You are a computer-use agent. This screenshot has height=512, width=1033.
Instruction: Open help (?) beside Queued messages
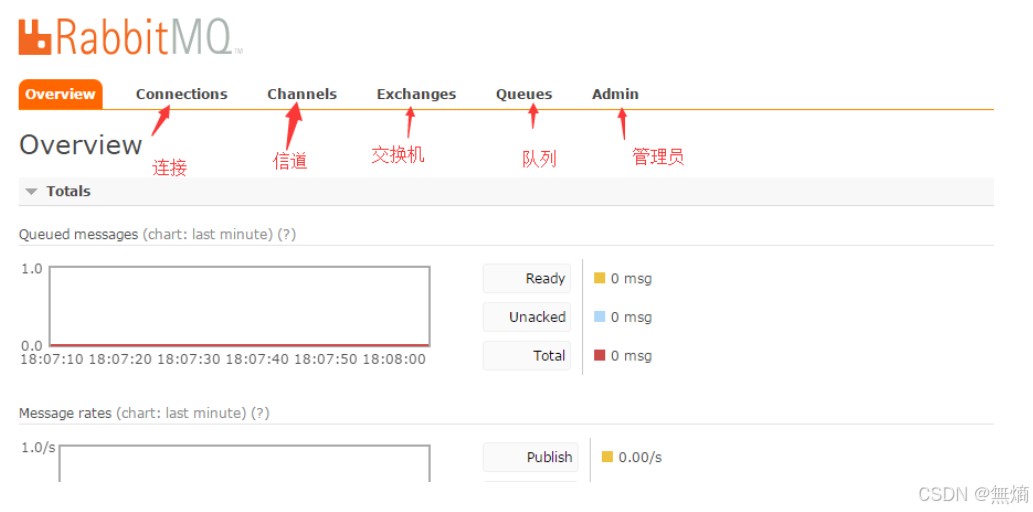(287, 235)
